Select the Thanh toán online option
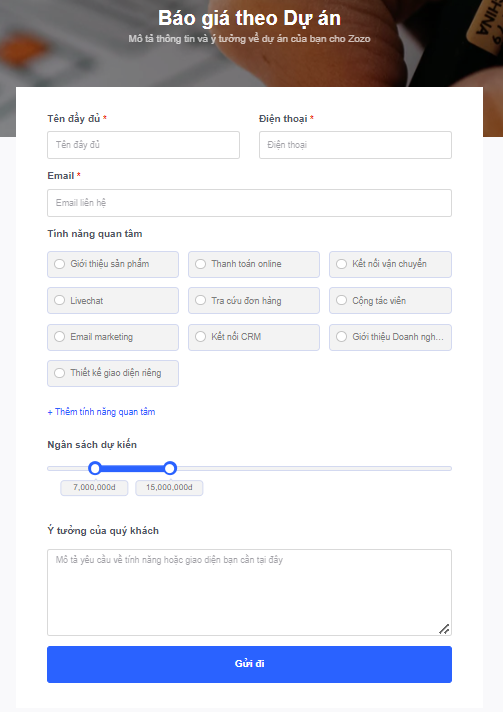This screenshot has height=712, width=503. (254, 264)
